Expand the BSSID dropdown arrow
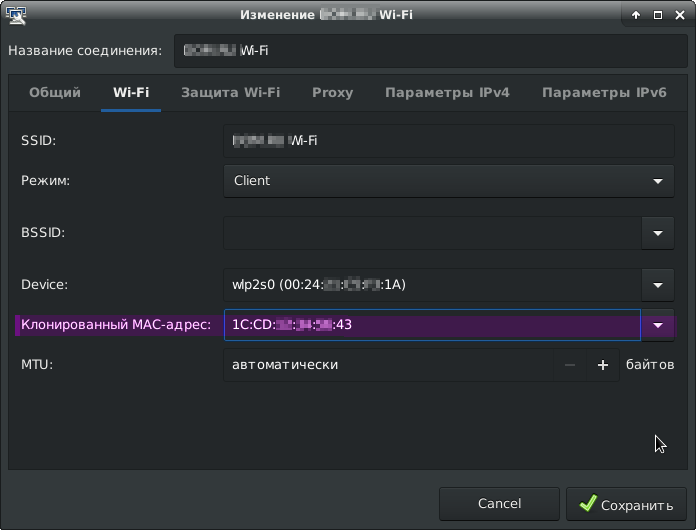Image resolution: width=696 pixels, height=530 pixels. point(658,233)
